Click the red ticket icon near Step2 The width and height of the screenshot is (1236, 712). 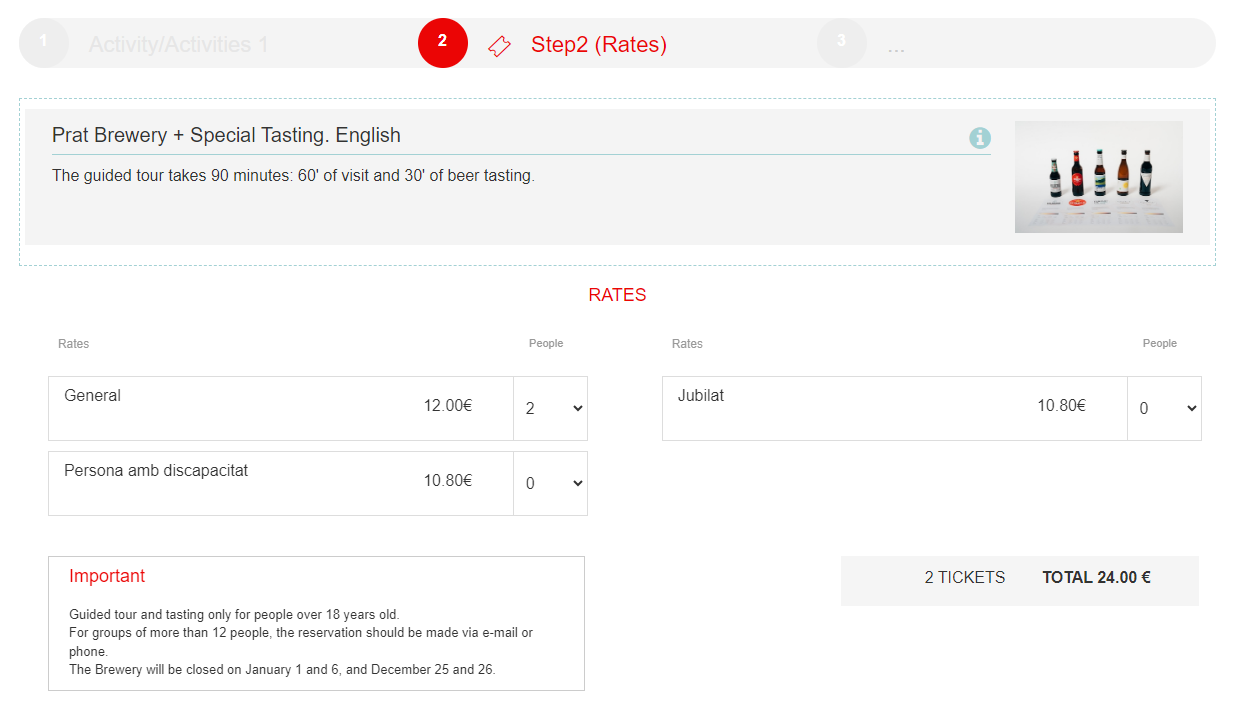pos(499,46)
